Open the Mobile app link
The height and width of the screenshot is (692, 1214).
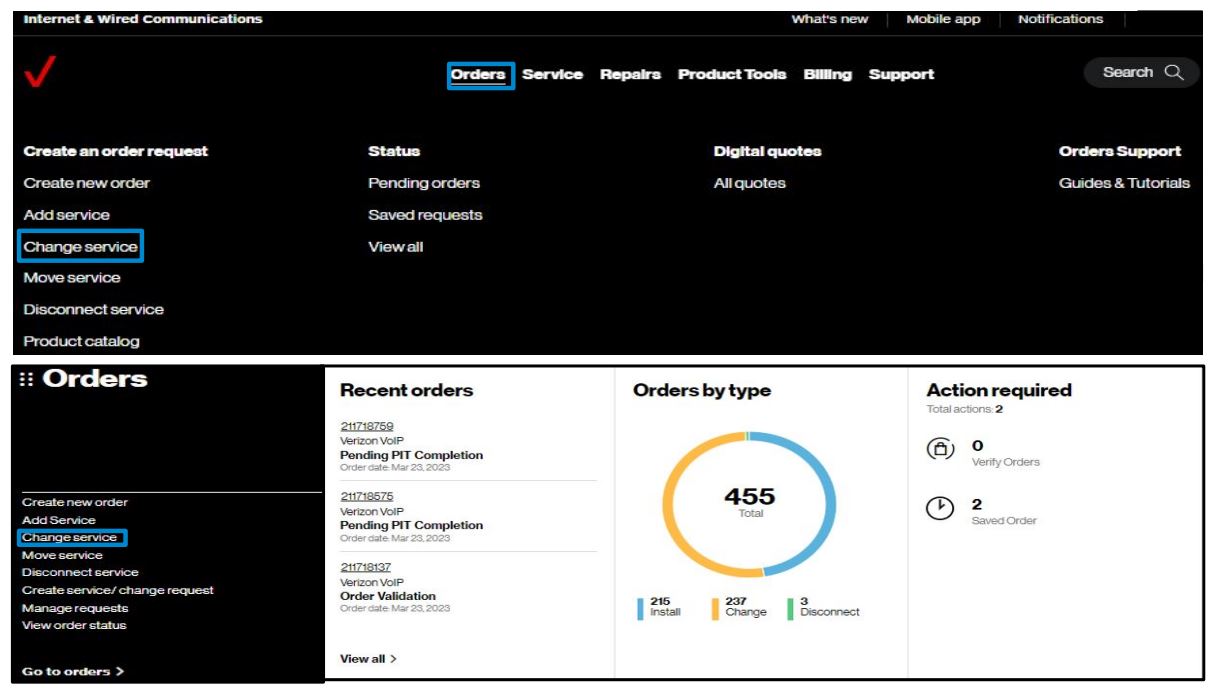(943, 19)
